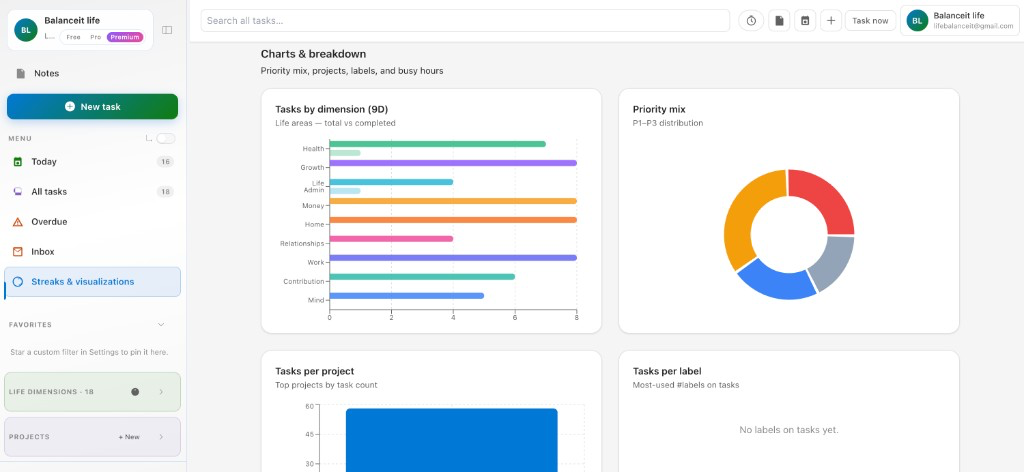The width and height of the screenshot is (1024, 472).
Task: Expand the Projects section chevron
Action: pos(161,437)
